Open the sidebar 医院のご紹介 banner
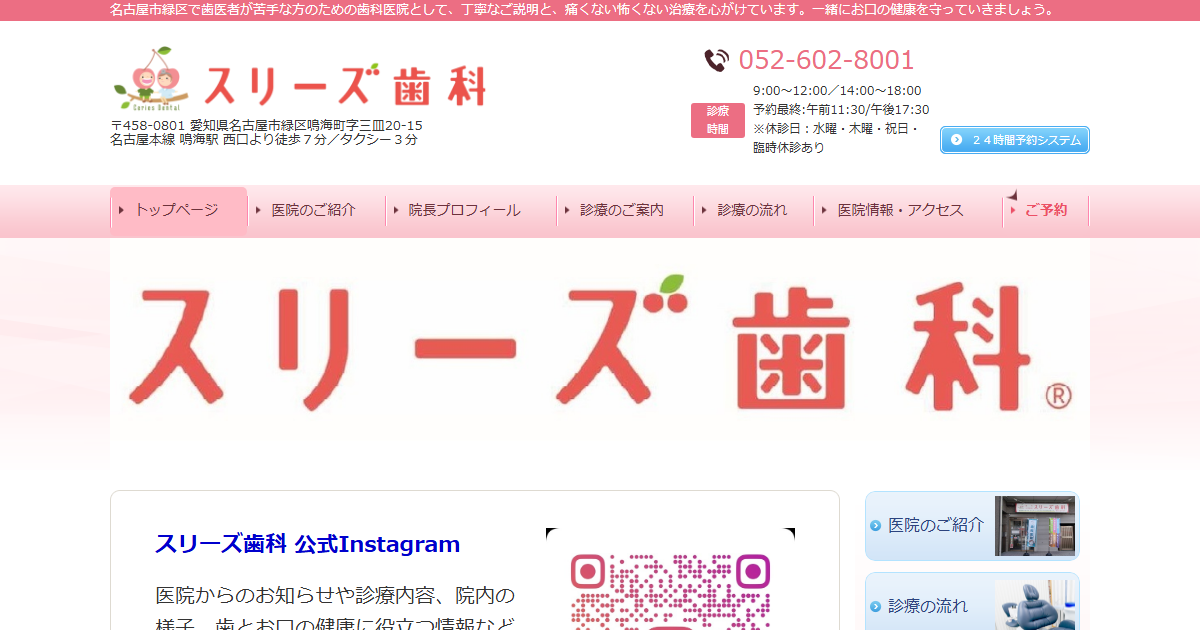 pyautogui.click(x=972, y=526)
